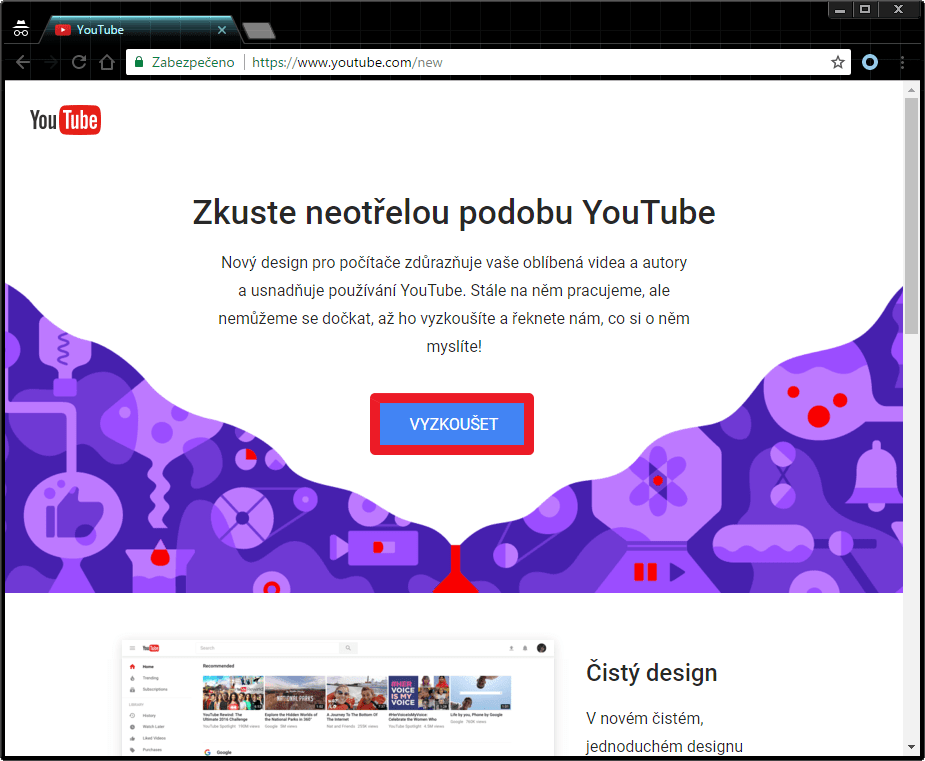Click the forward navigation arrow

51,62
